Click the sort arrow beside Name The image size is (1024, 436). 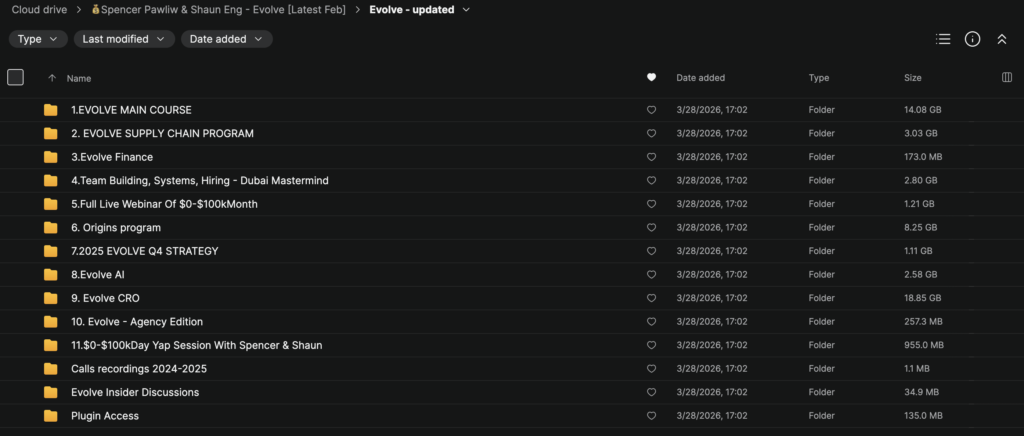52,77
